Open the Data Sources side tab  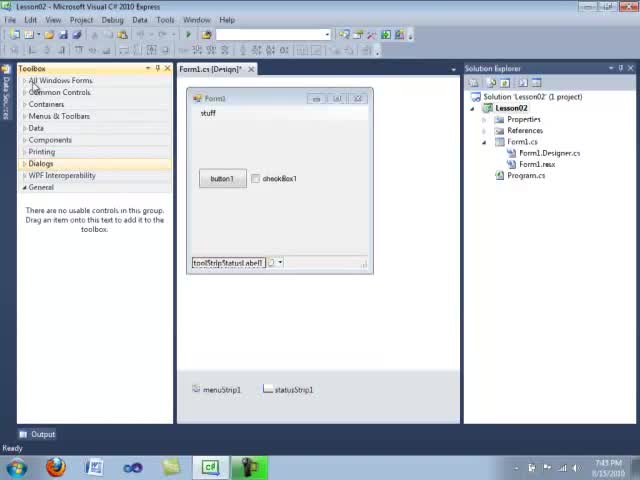click(x=6, y=93)
